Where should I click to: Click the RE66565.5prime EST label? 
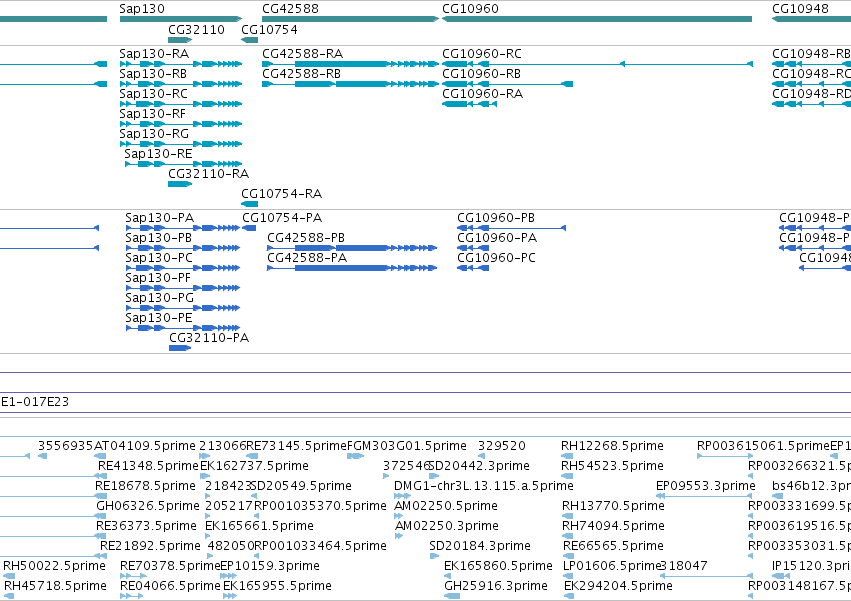click(x=614, y=546)
